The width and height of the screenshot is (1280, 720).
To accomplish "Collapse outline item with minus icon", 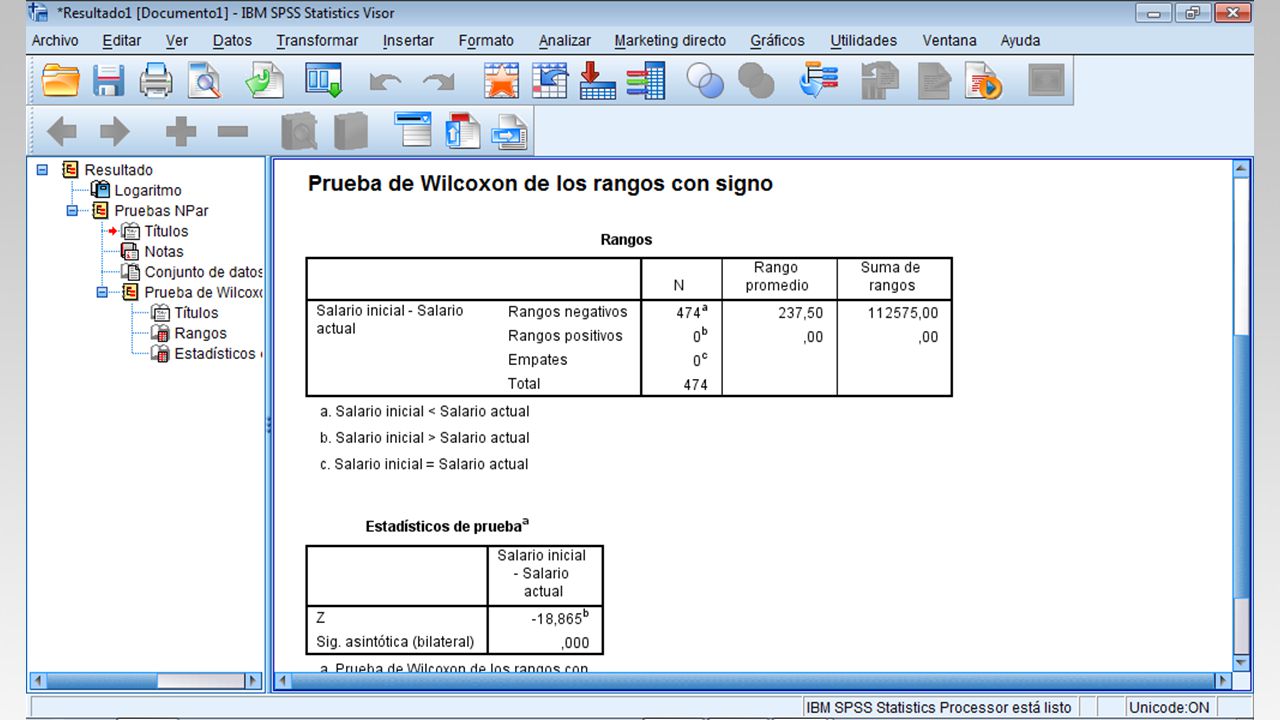I will (x=233, y=131).
